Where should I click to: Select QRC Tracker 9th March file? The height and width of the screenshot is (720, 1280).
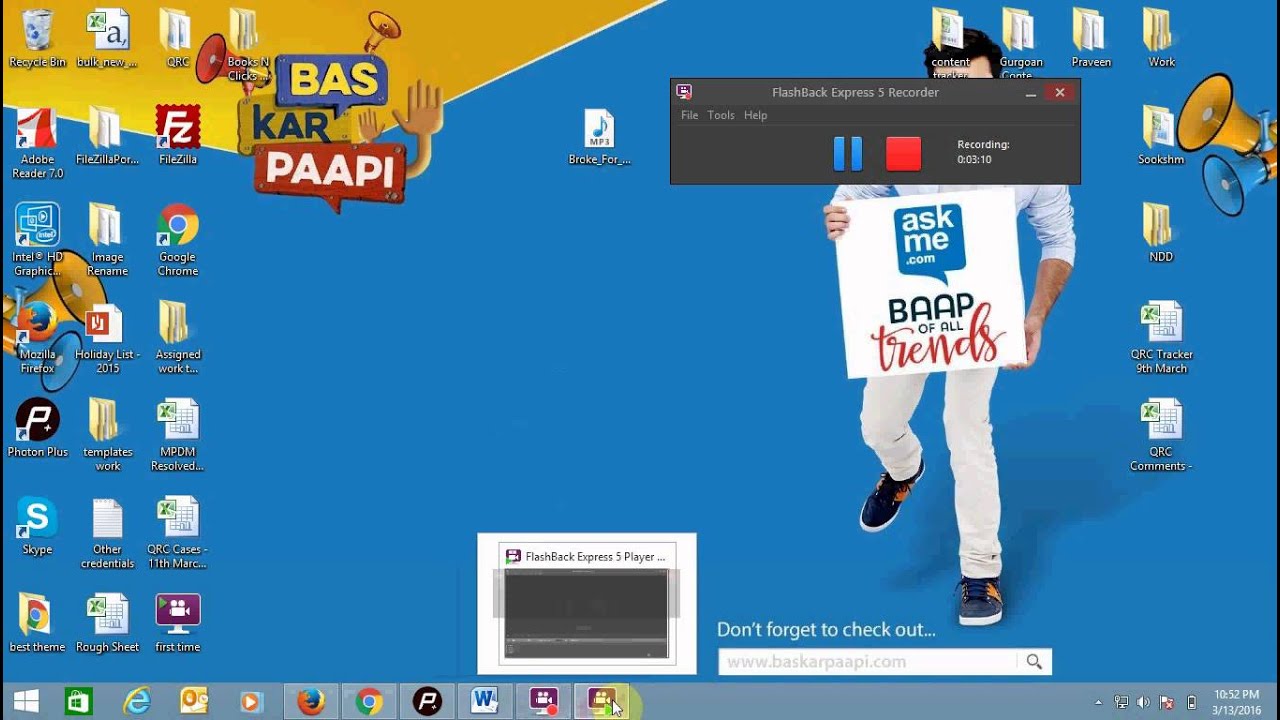pyautogui.click(x=1161, y=338)
